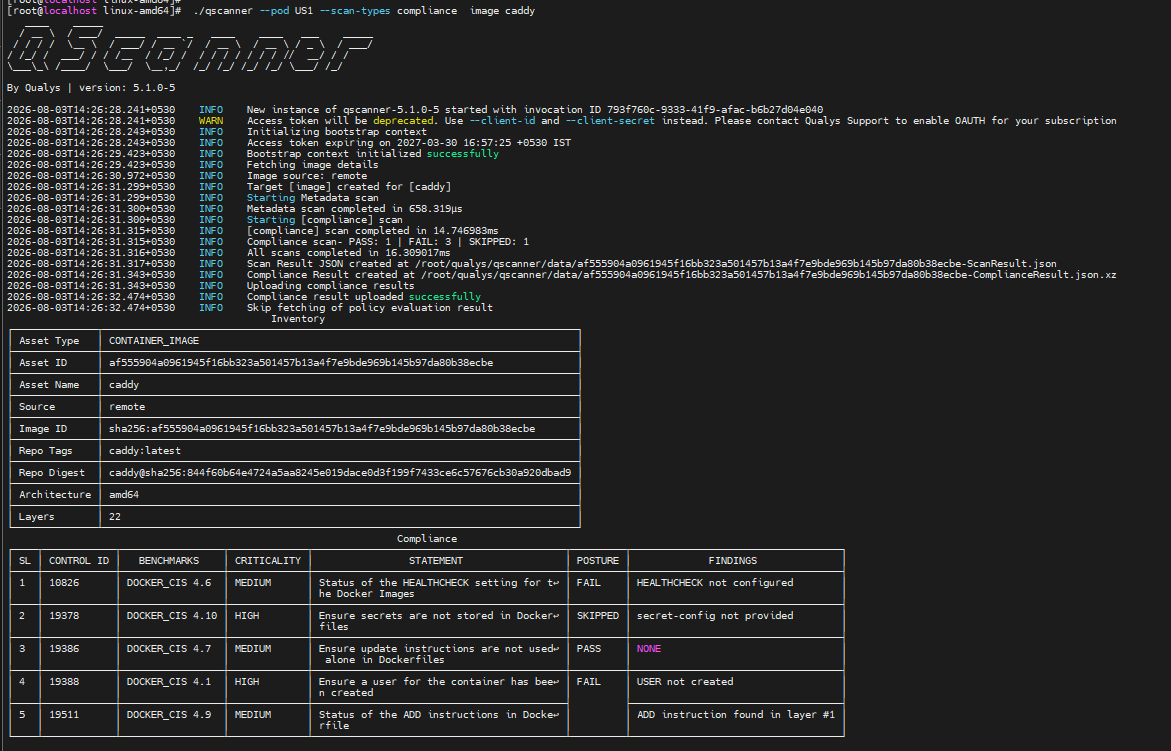Click 'Compliance scan- PASS: 1 | FAIL: 3' summary line
Screen dimensions: 1171x751
coord(388,242)
